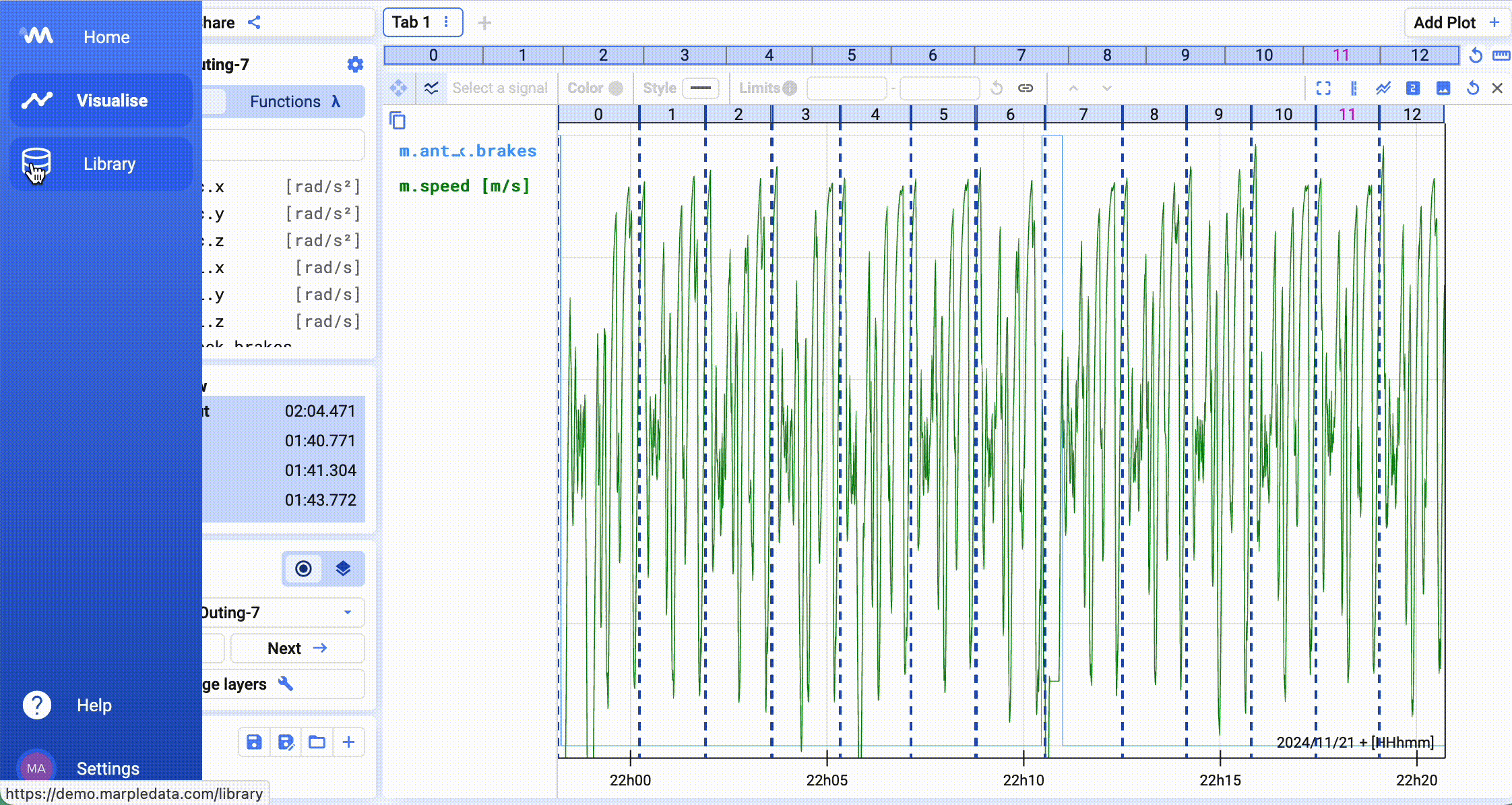This screenshot has height=805, width=1512.
Task: Click the Add Plot button
Action: coord(1455,22)
